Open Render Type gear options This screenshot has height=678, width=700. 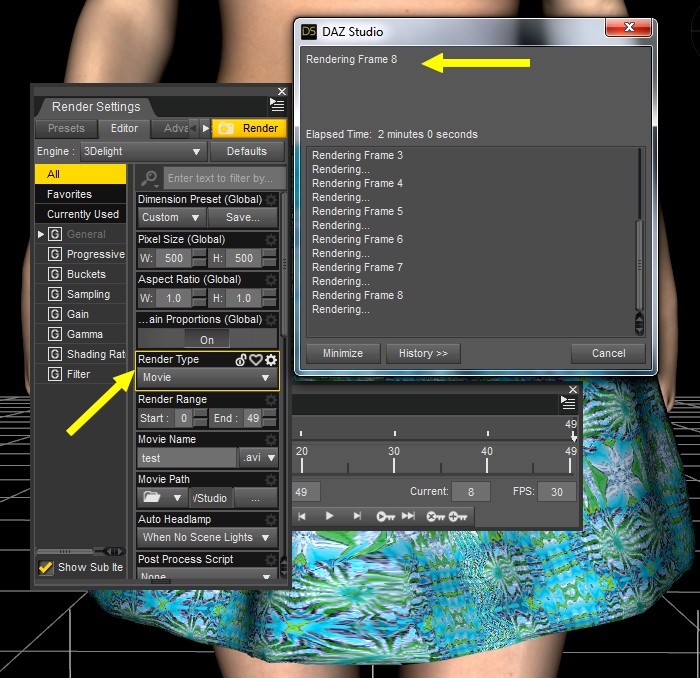(x=271, y=360)
